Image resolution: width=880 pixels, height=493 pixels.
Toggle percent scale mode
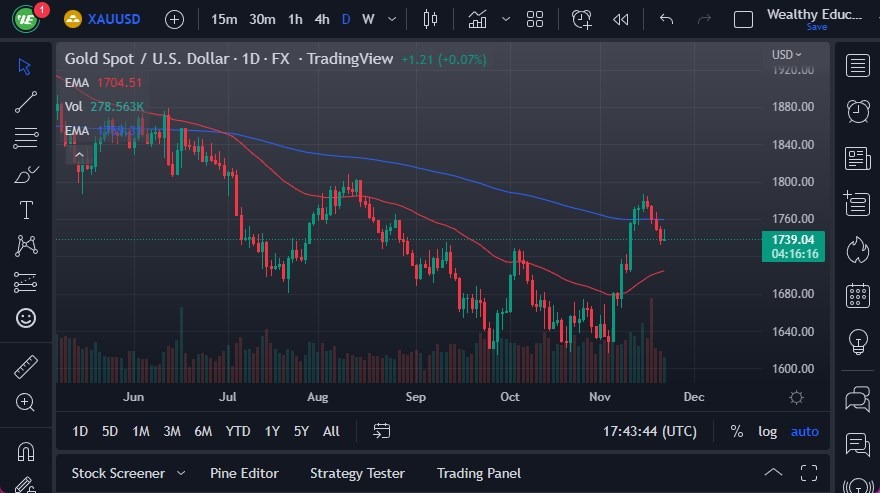[737, 431]
